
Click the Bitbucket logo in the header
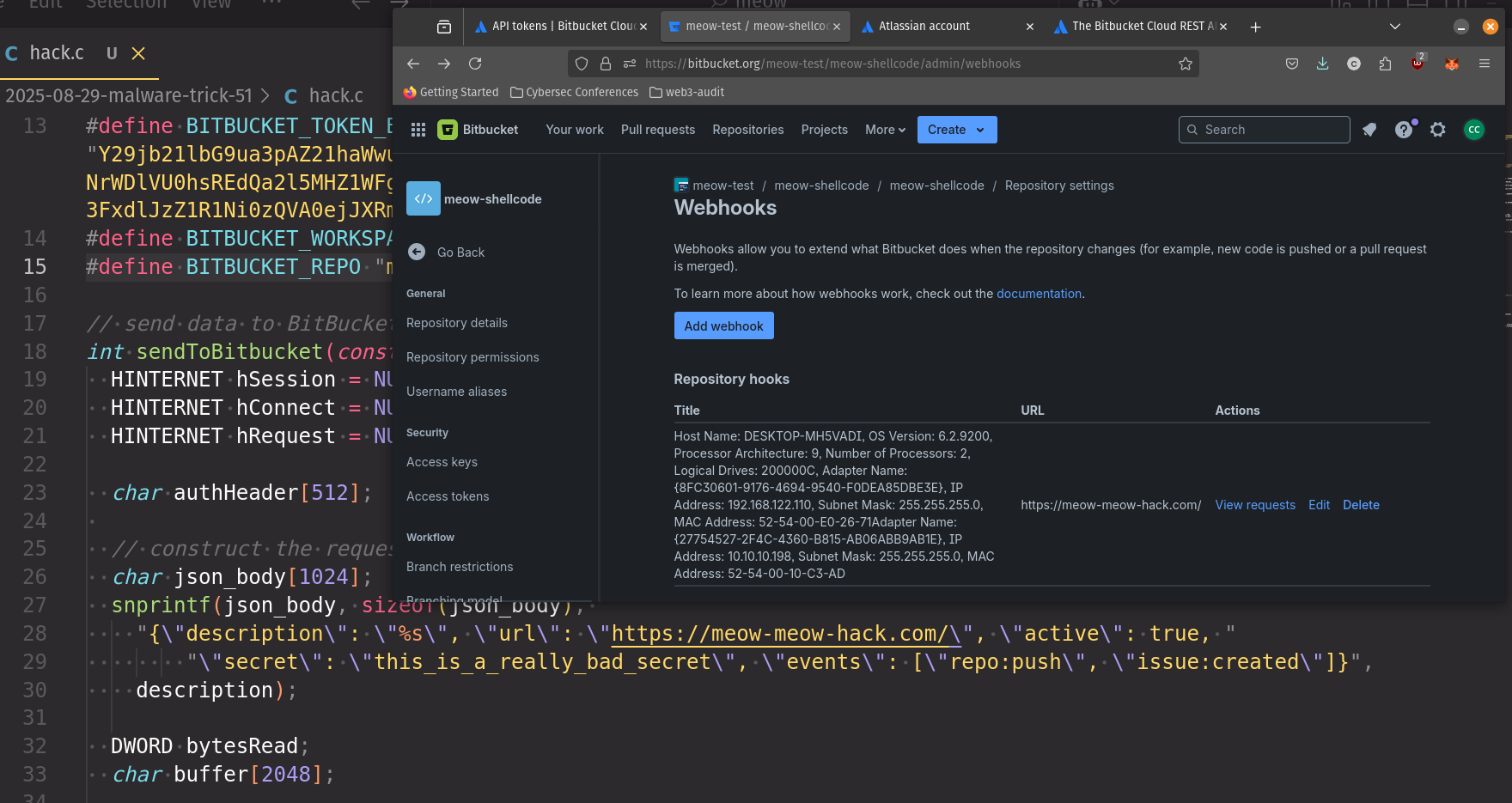478,130
